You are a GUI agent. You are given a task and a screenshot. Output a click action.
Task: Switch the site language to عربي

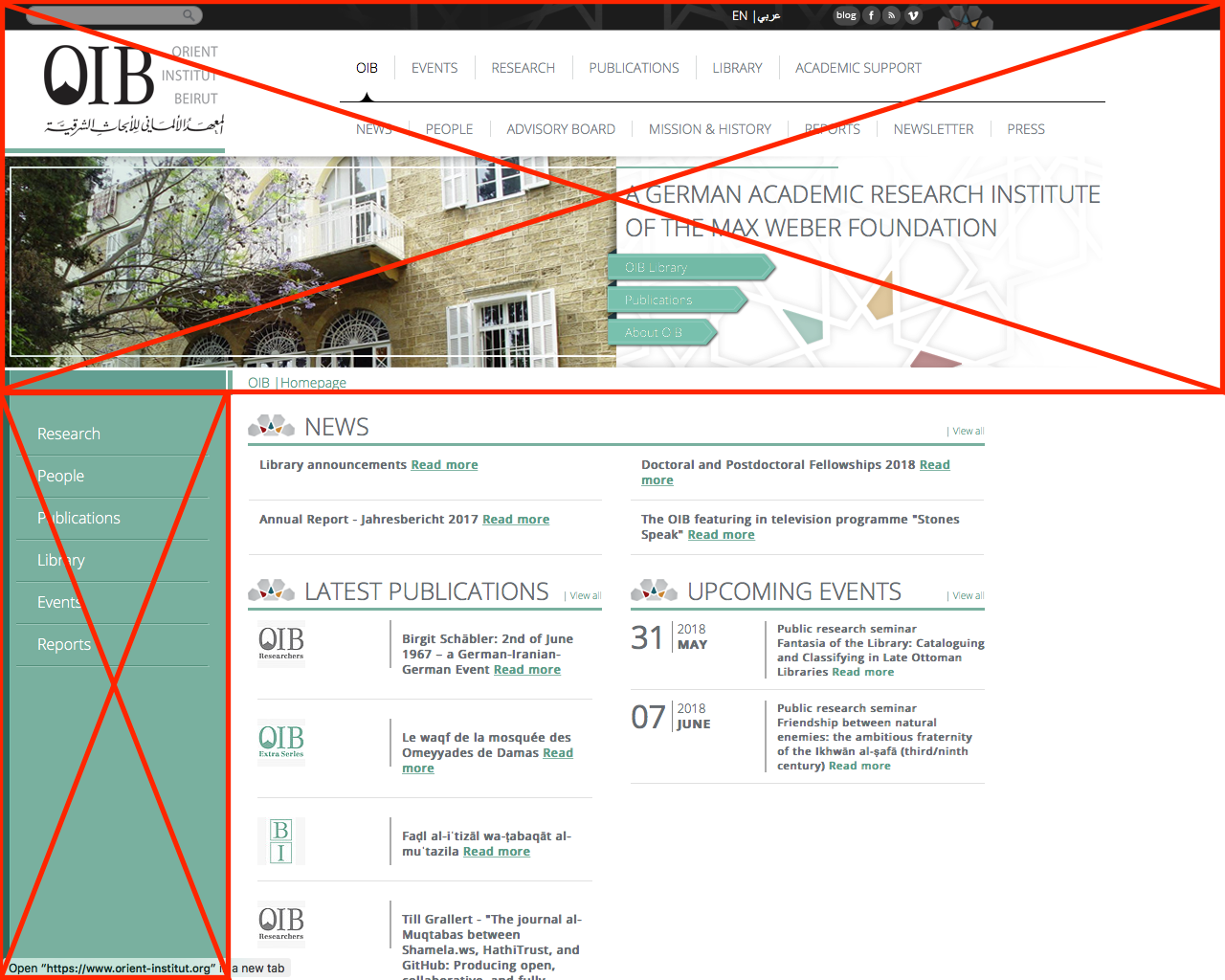tap(768, 15)
